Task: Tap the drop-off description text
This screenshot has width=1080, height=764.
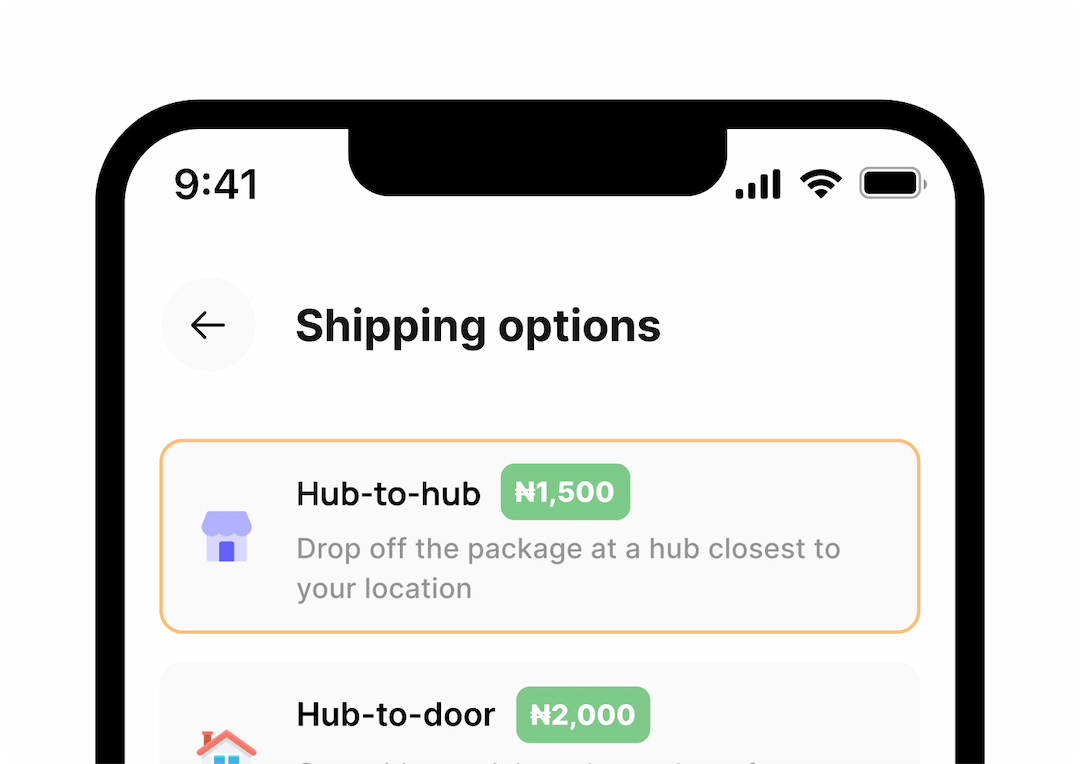Action: 568,567
